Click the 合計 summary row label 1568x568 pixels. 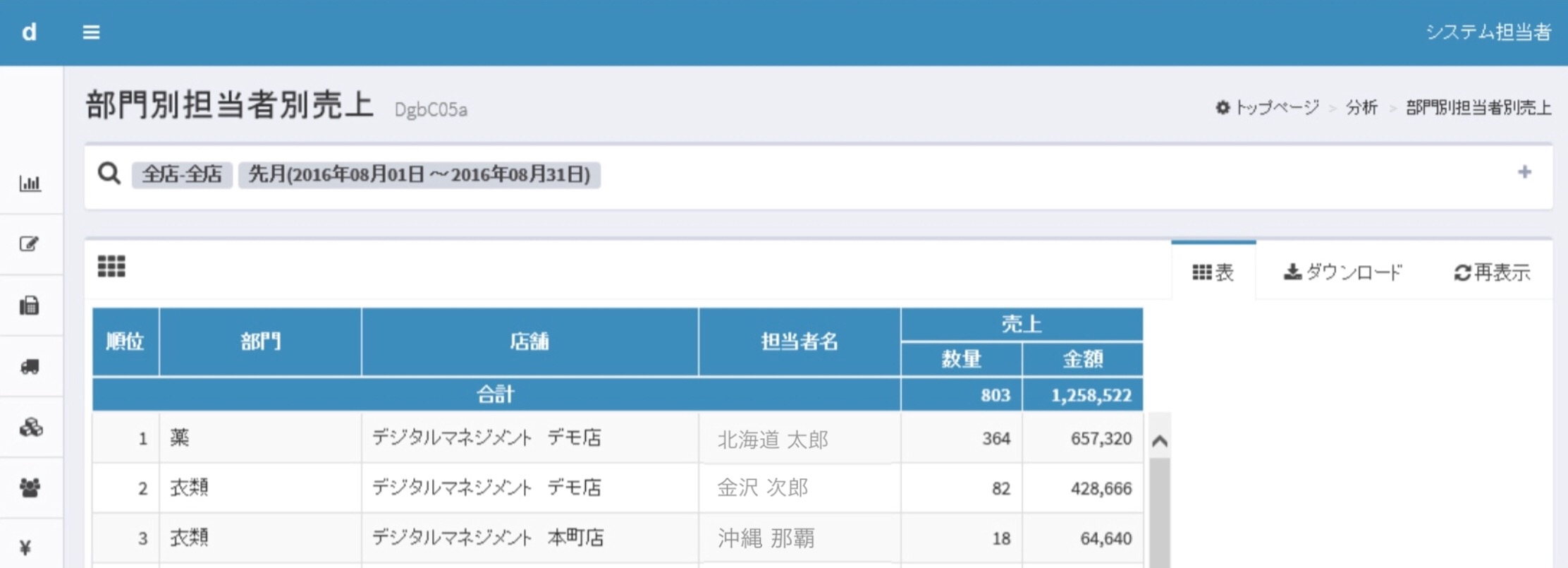(x=496, y=394)
